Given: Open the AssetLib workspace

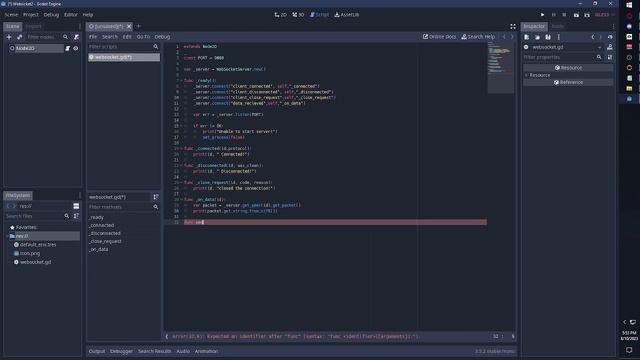Looking at the screenshot, I should [x=347, y=15].
